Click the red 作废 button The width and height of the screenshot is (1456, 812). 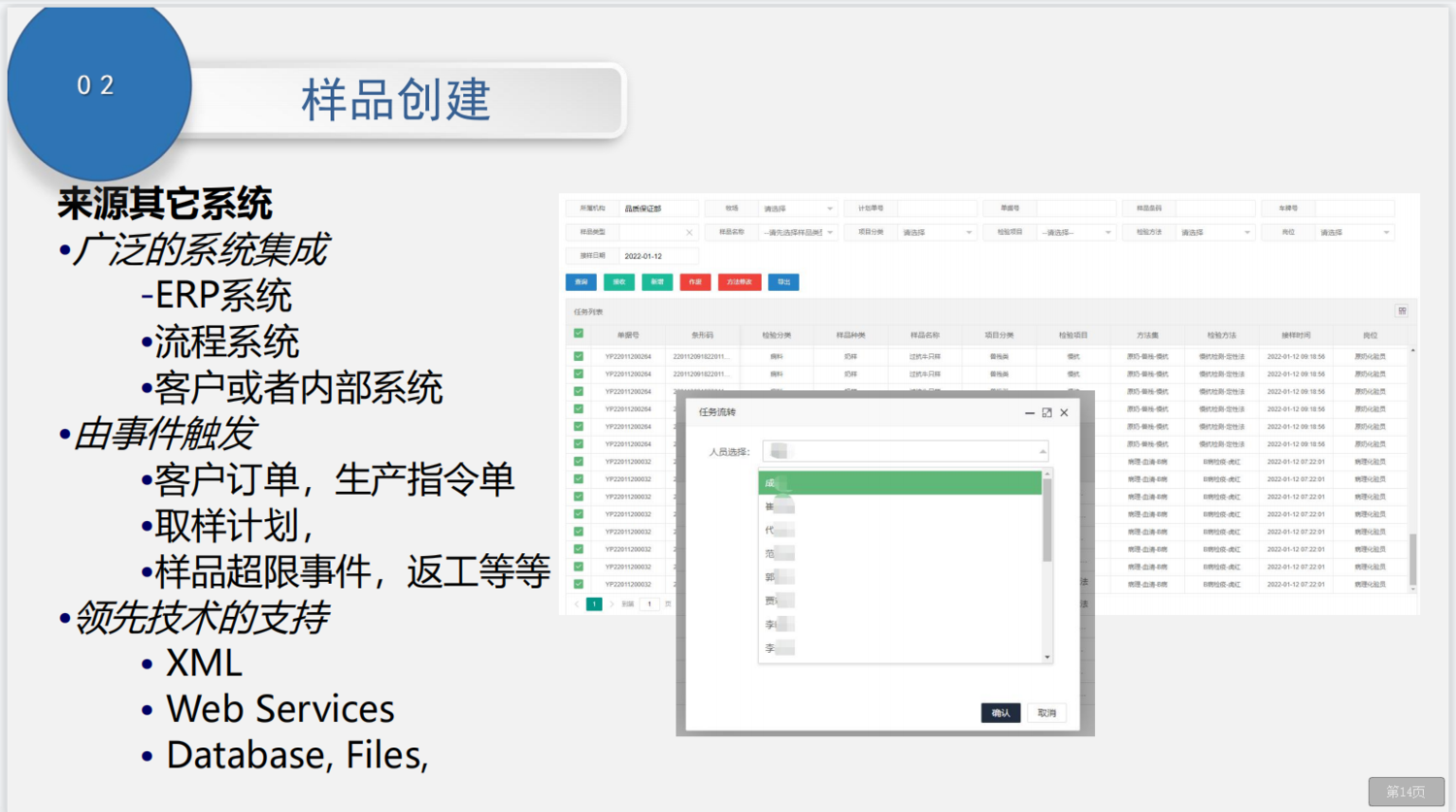pos(695,282)
